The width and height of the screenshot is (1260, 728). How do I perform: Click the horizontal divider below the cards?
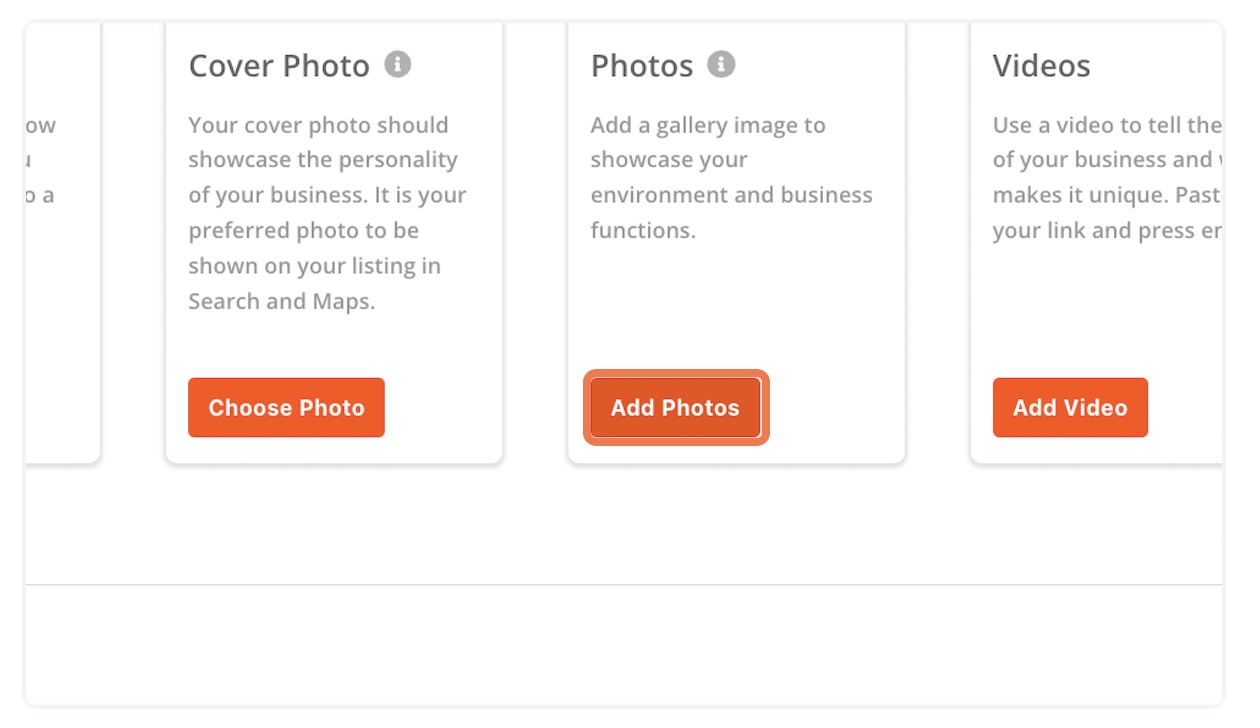(623, 584)
